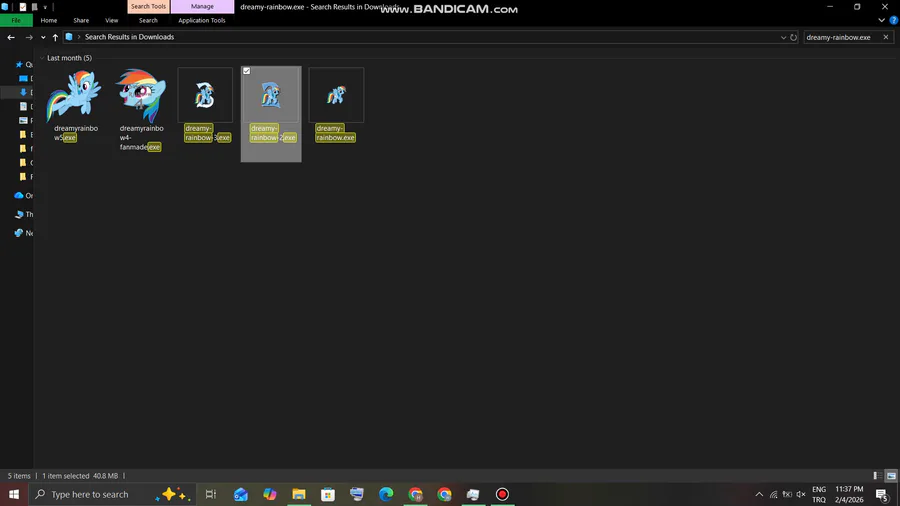Viewport: 900px width, 506px height.
Task: Open the View ribbon tab
Action: pyautogui.click(x=111, y=20)
